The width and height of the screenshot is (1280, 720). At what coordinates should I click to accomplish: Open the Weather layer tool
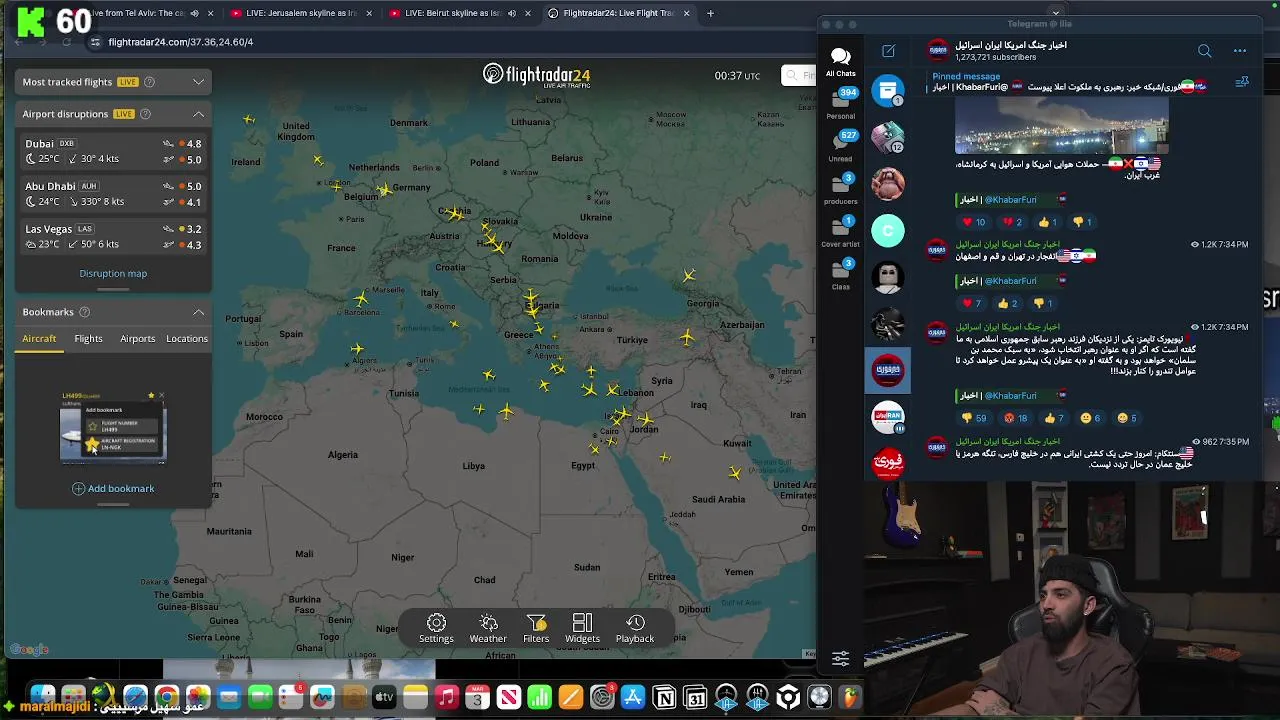[x=488, y=629]
